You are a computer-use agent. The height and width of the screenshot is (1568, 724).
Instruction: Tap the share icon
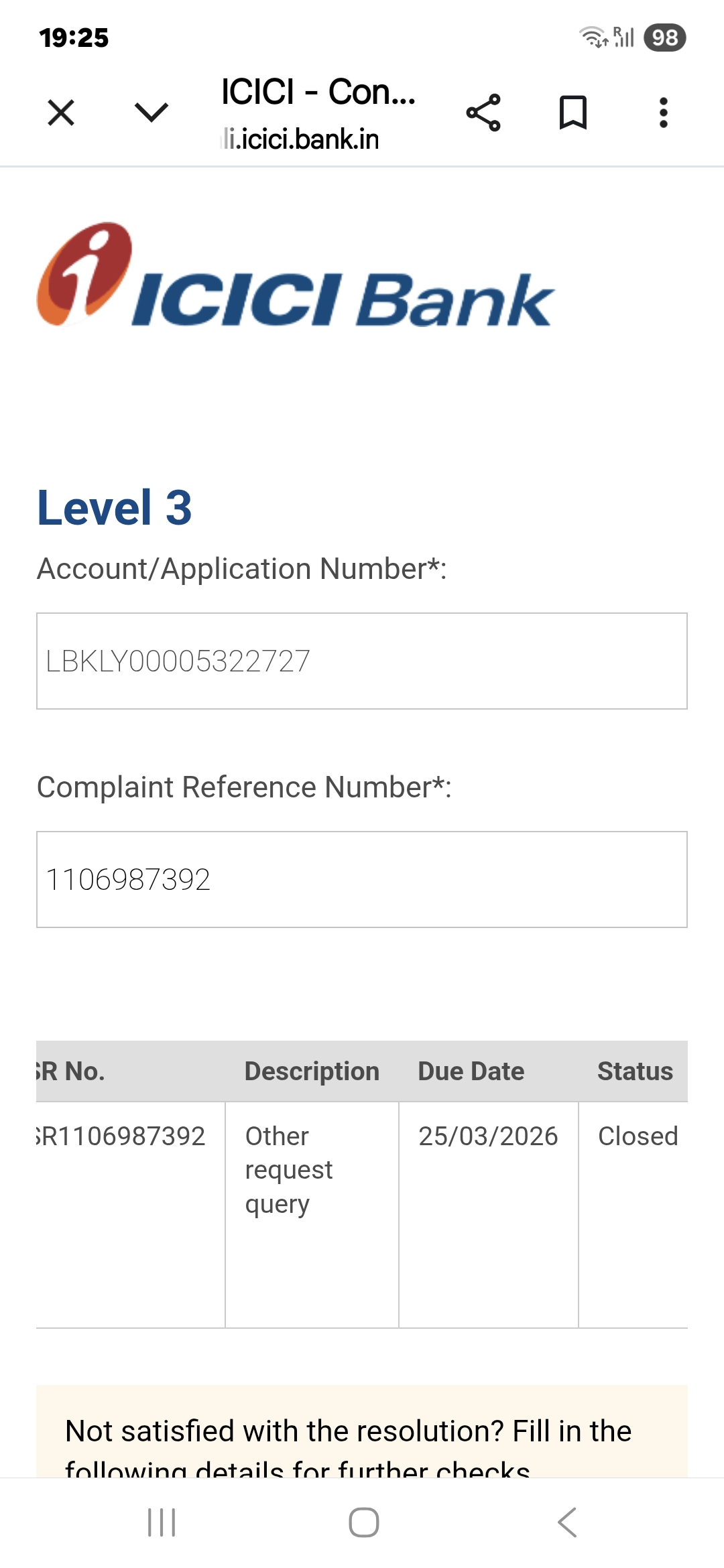(483, 113)
